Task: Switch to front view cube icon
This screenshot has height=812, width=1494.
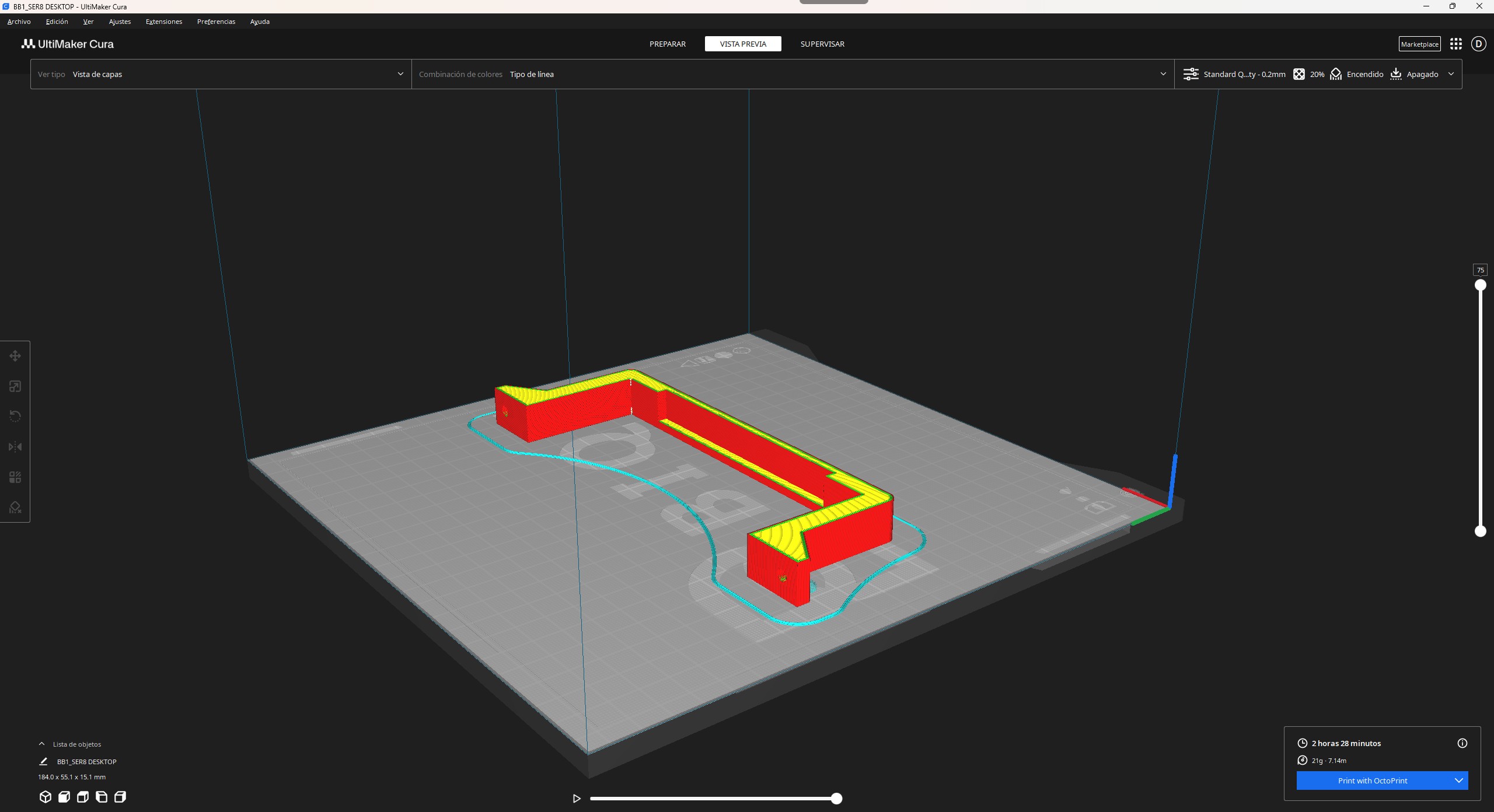Action: [64, 797]
